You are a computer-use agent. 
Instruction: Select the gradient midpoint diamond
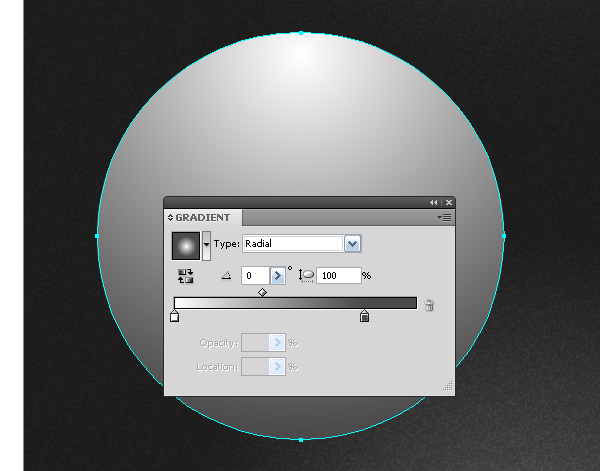(262, 293)
